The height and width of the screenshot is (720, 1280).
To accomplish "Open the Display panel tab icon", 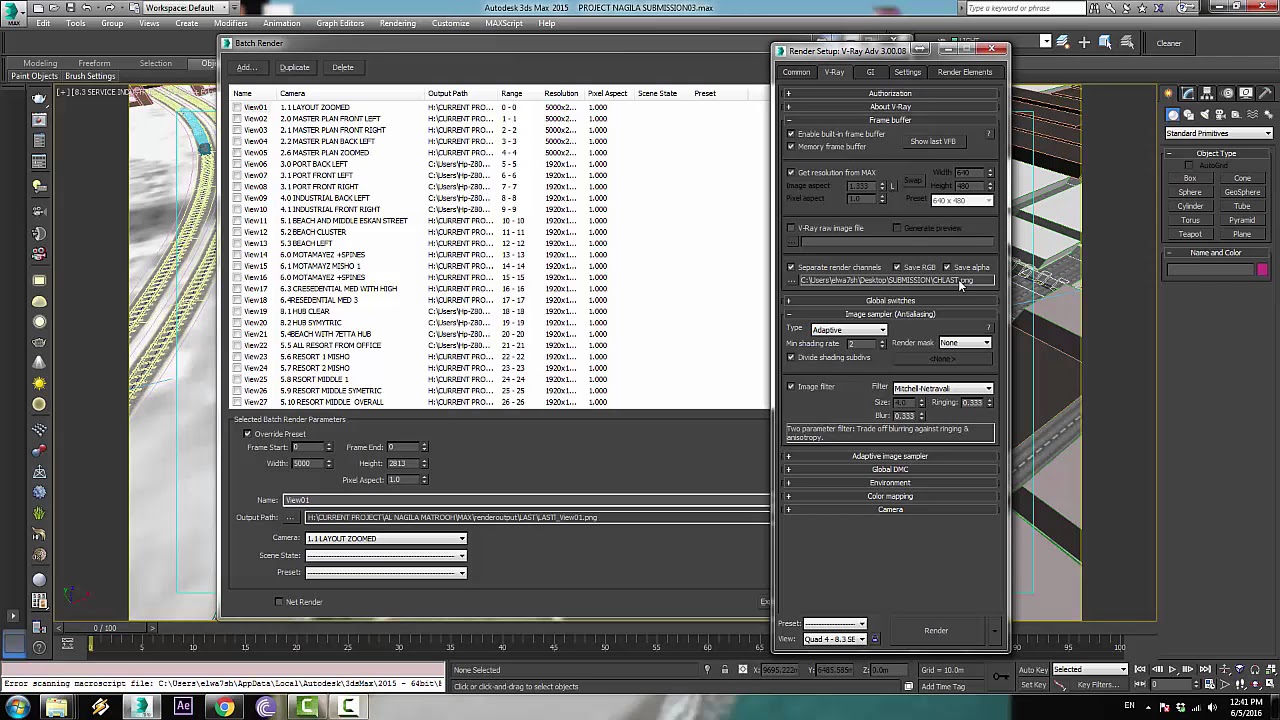I will click(x=1246, y=93).
